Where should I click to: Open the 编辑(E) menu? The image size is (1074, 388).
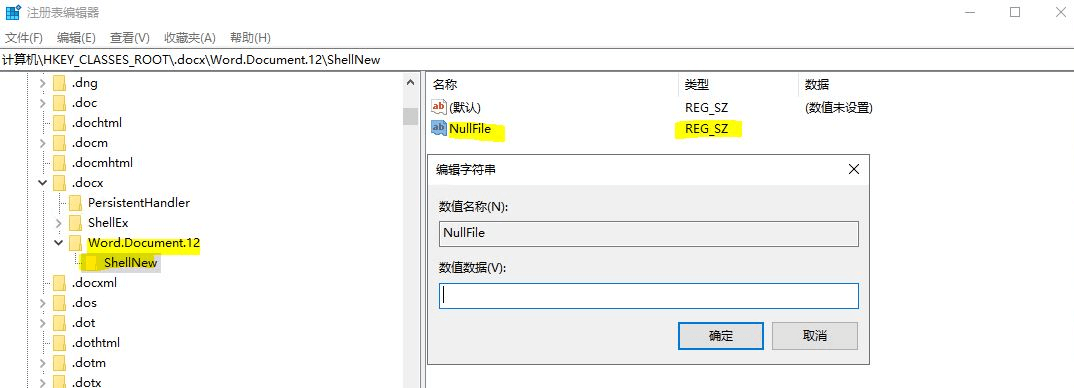(x=76, y=38)
